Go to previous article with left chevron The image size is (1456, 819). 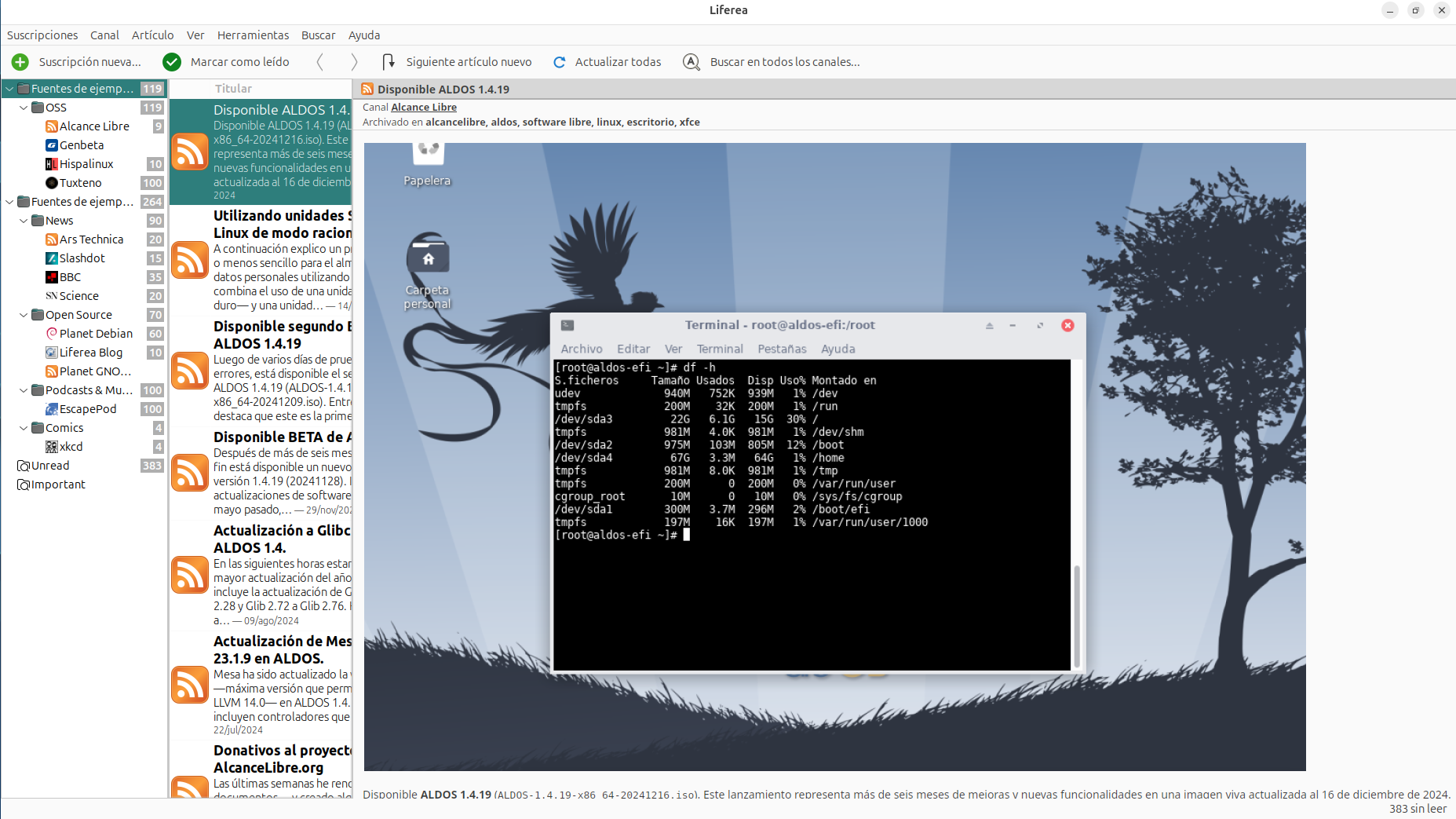click(319, 62)
